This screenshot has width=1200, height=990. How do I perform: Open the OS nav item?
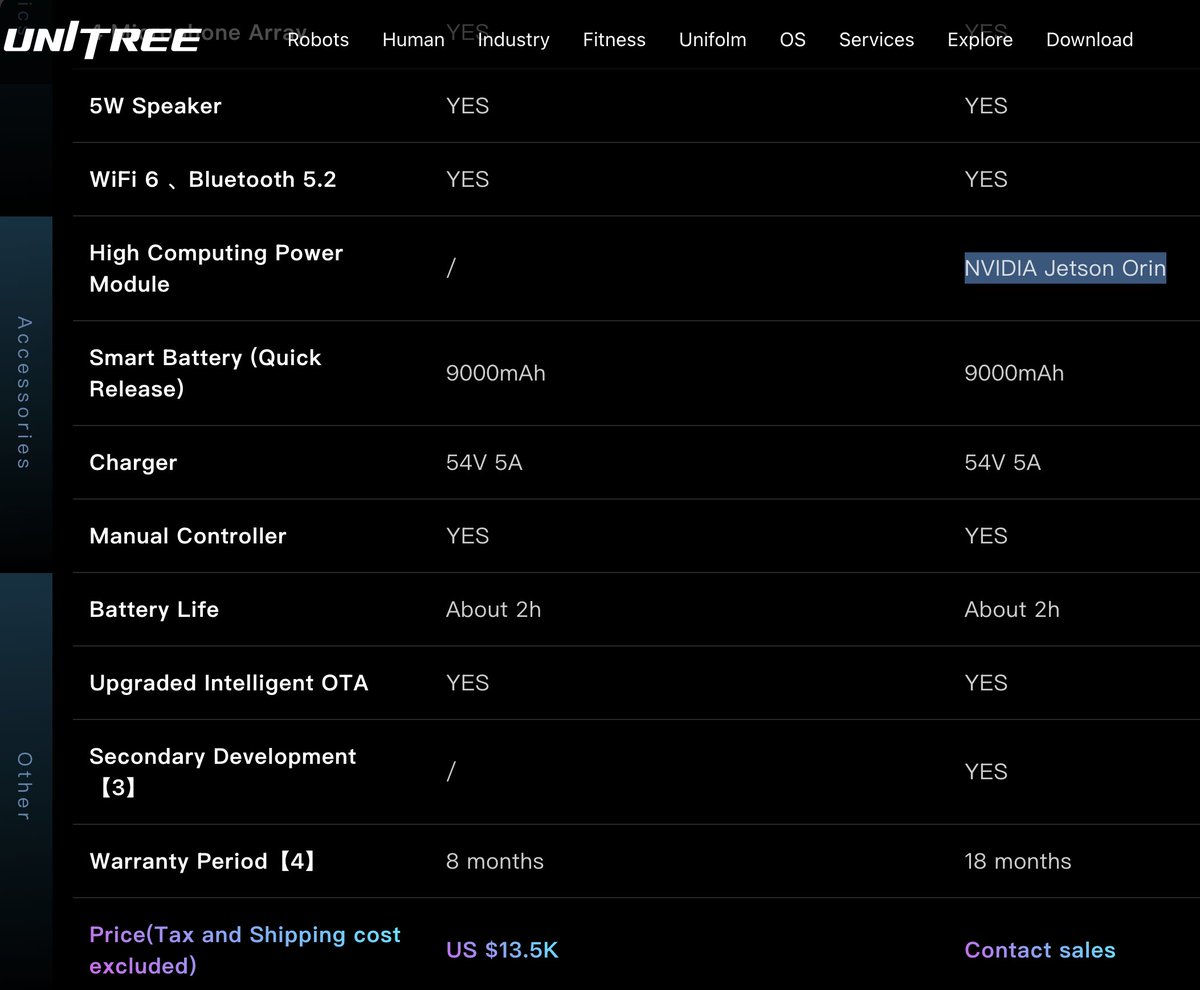[x=792, y=40]
